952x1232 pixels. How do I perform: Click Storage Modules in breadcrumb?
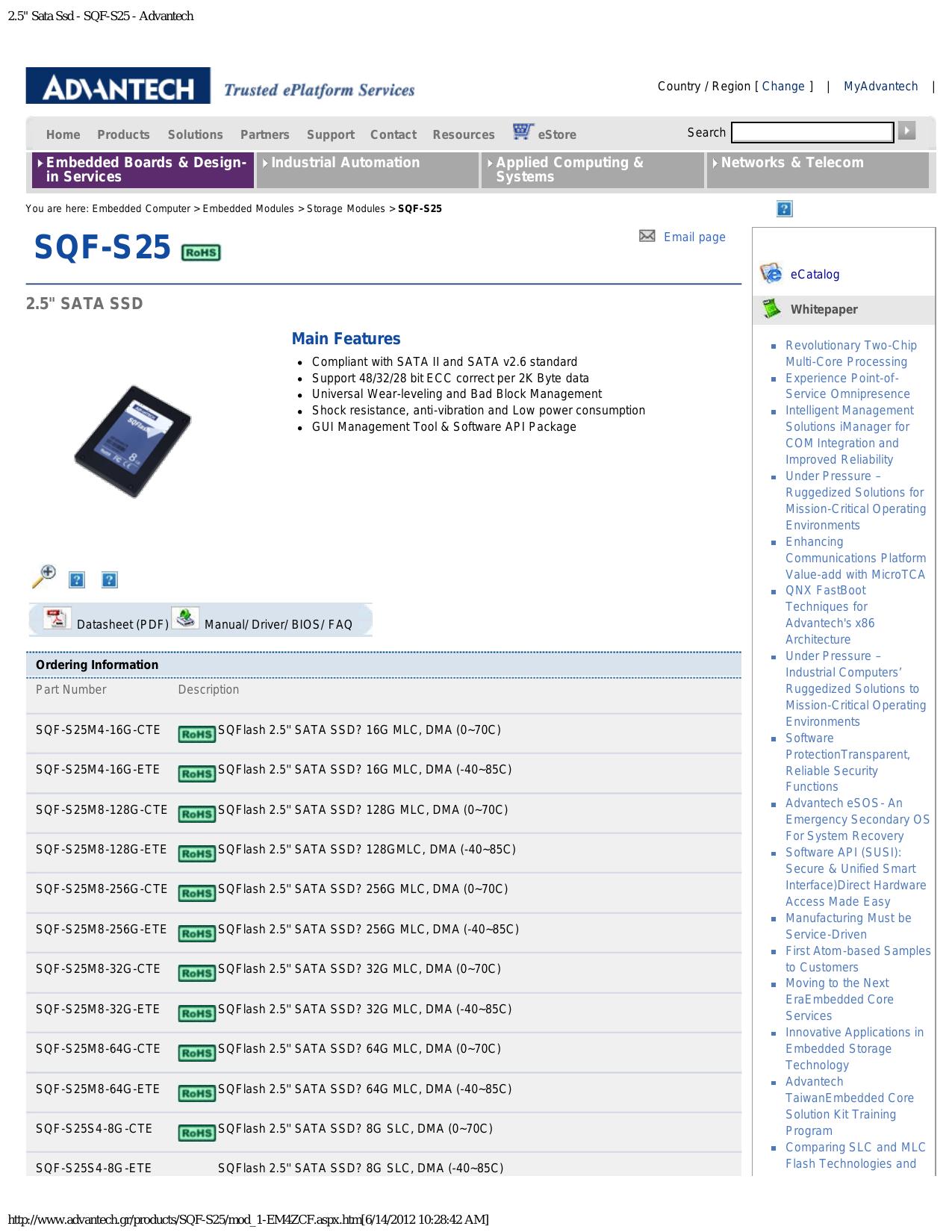tap(346, 208)
